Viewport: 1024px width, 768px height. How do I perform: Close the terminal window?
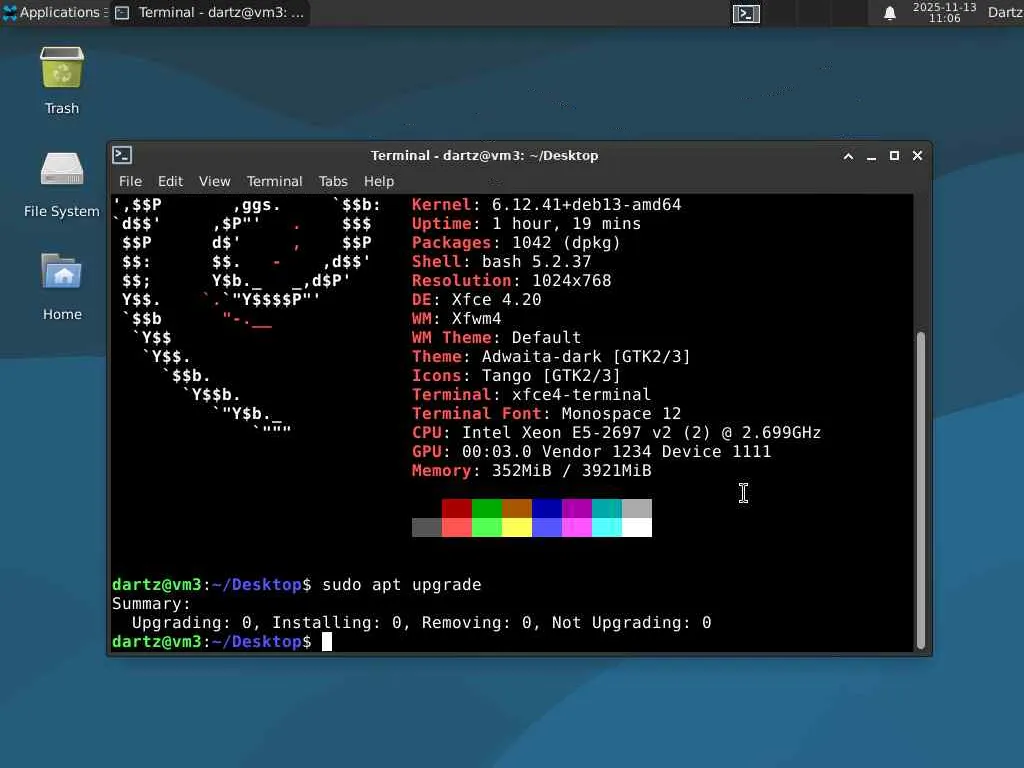click(x=917, y=155)
